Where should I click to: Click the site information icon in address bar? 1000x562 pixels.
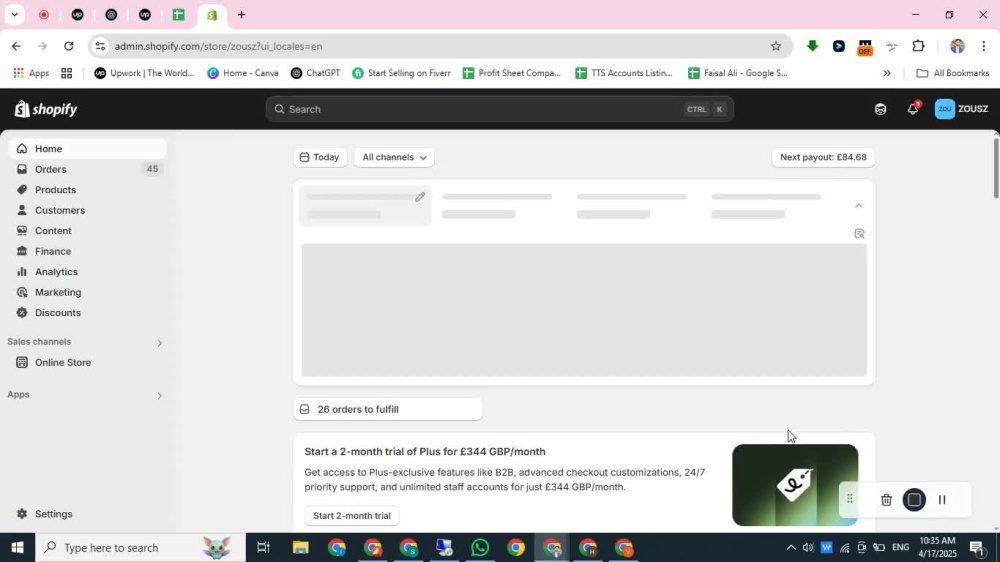100,46
